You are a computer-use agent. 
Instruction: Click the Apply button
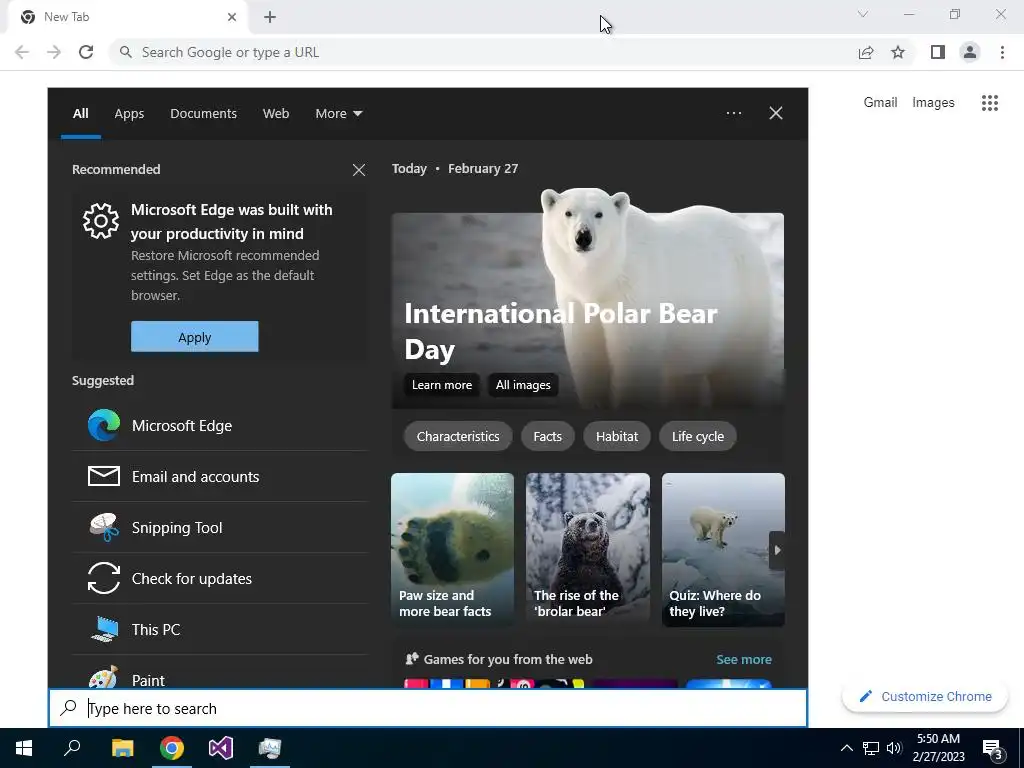coord(195,337)
